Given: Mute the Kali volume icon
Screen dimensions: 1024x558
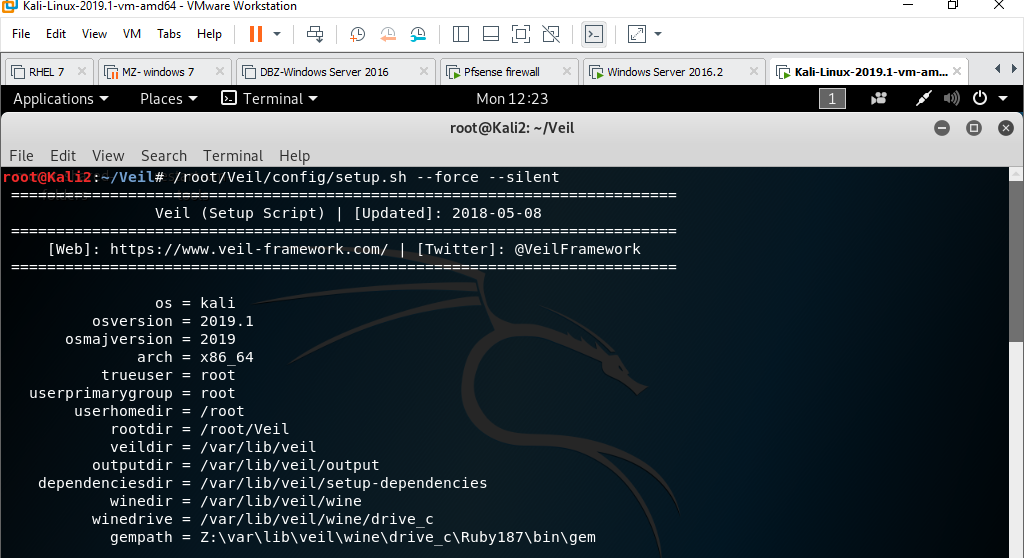Looking at the screenshot, I should [952, 99].
